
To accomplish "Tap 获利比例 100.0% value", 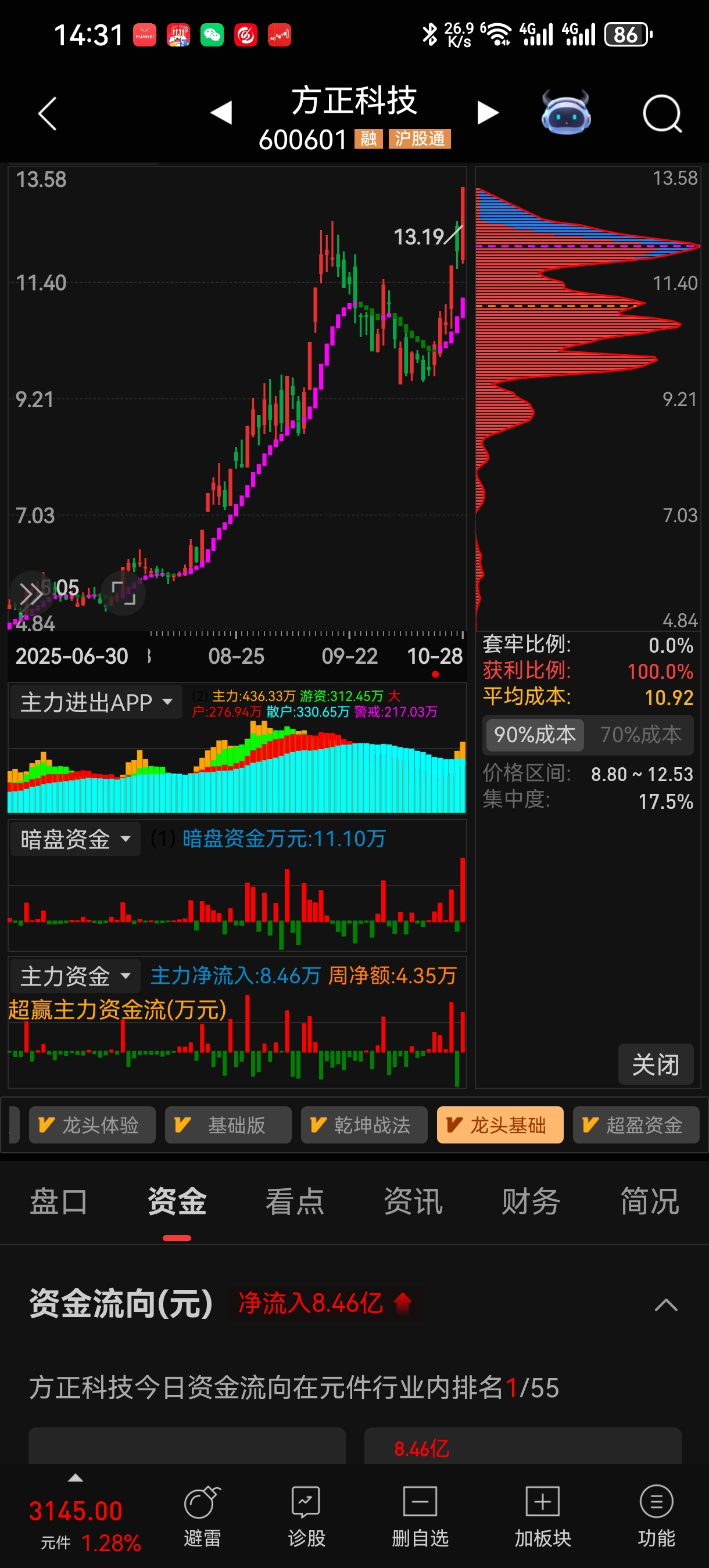I will (x=660, y=671).
